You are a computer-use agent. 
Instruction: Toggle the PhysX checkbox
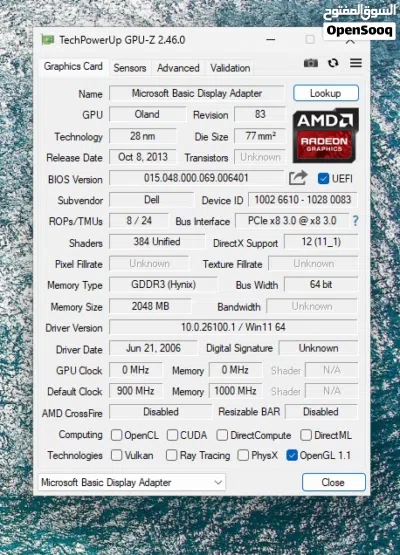click(x=243, y=455)
